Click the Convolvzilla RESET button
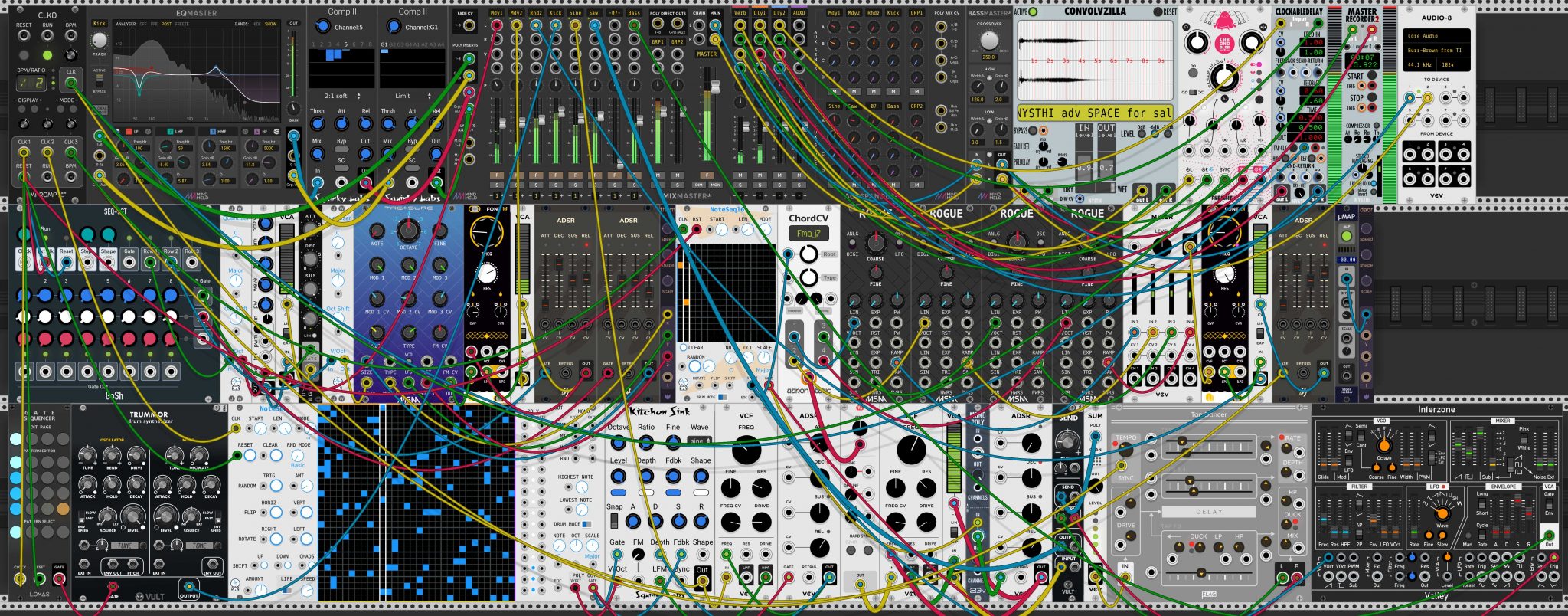The width and height of the screenshot is (1568, 616). point(1158,12)
